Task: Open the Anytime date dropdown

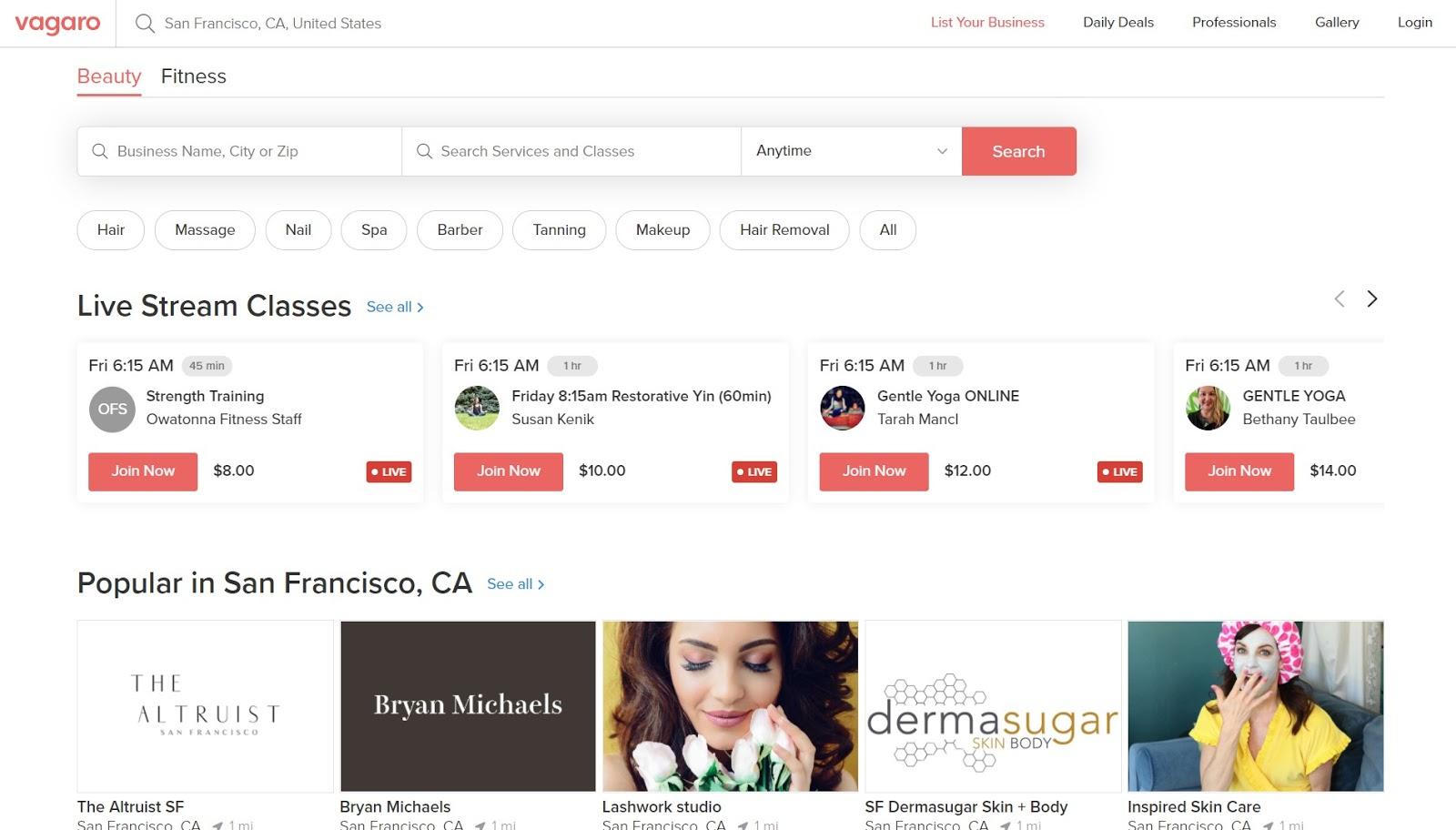Action: [x=851, y=151]
